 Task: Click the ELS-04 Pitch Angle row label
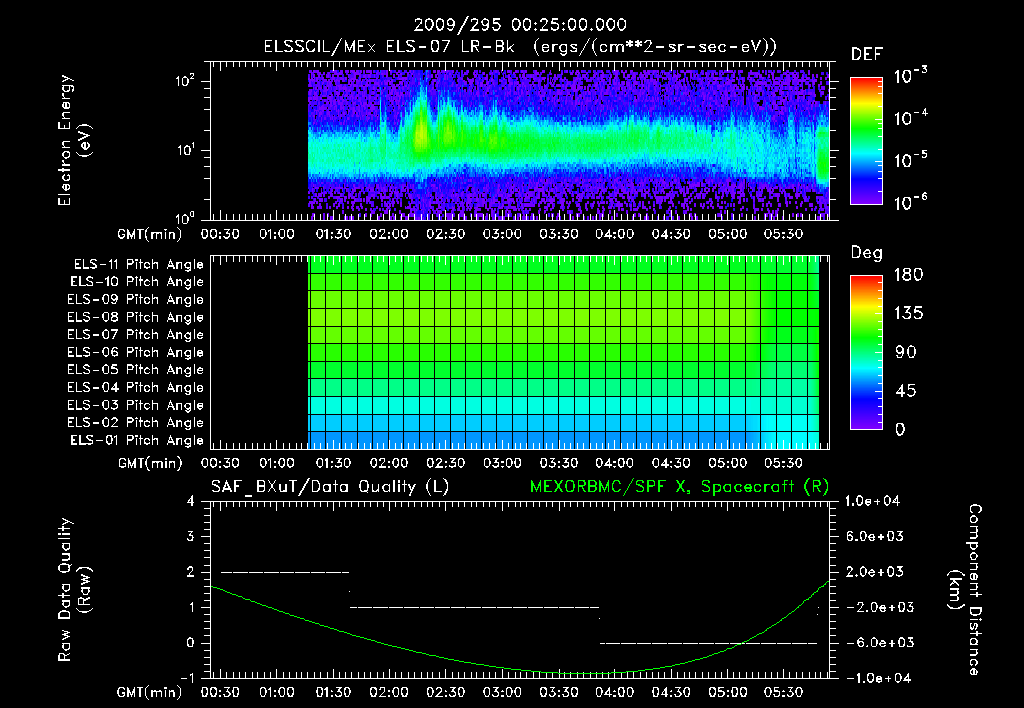(135, 387)
